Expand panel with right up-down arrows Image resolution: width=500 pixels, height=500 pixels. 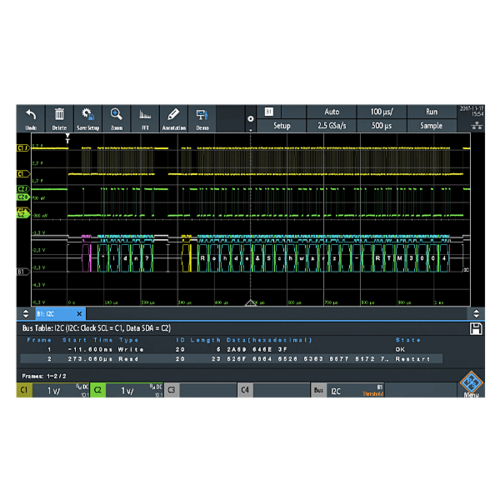(x=476, y=314)
